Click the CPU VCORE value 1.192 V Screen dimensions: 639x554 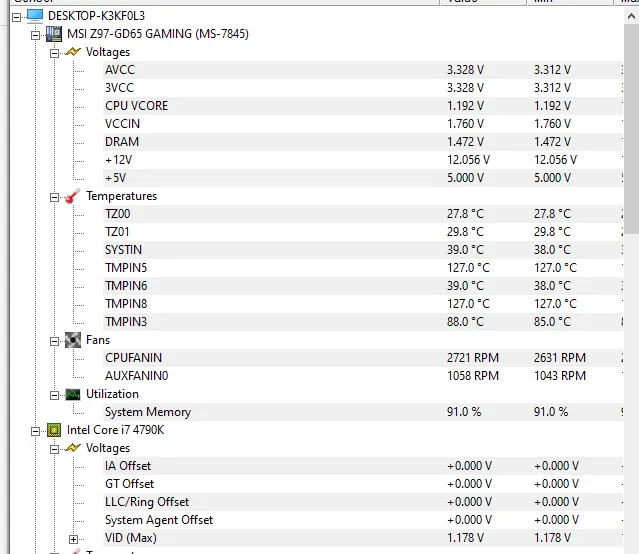point(465,106)
